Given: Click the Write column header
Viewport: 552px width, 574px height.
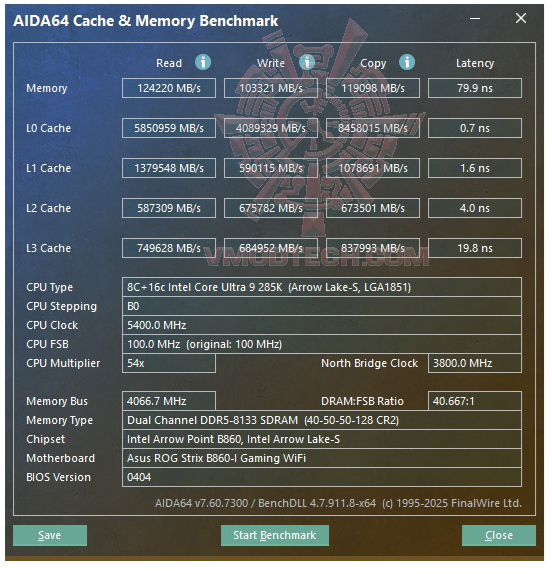Looking at the screenshot, I should point(272,63).
